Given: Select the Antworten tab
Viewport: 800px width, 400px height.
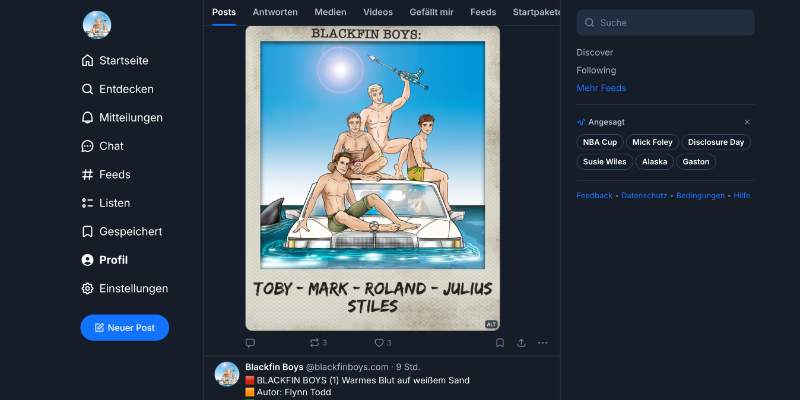Looking at the screenshot, I should [275, 12].
